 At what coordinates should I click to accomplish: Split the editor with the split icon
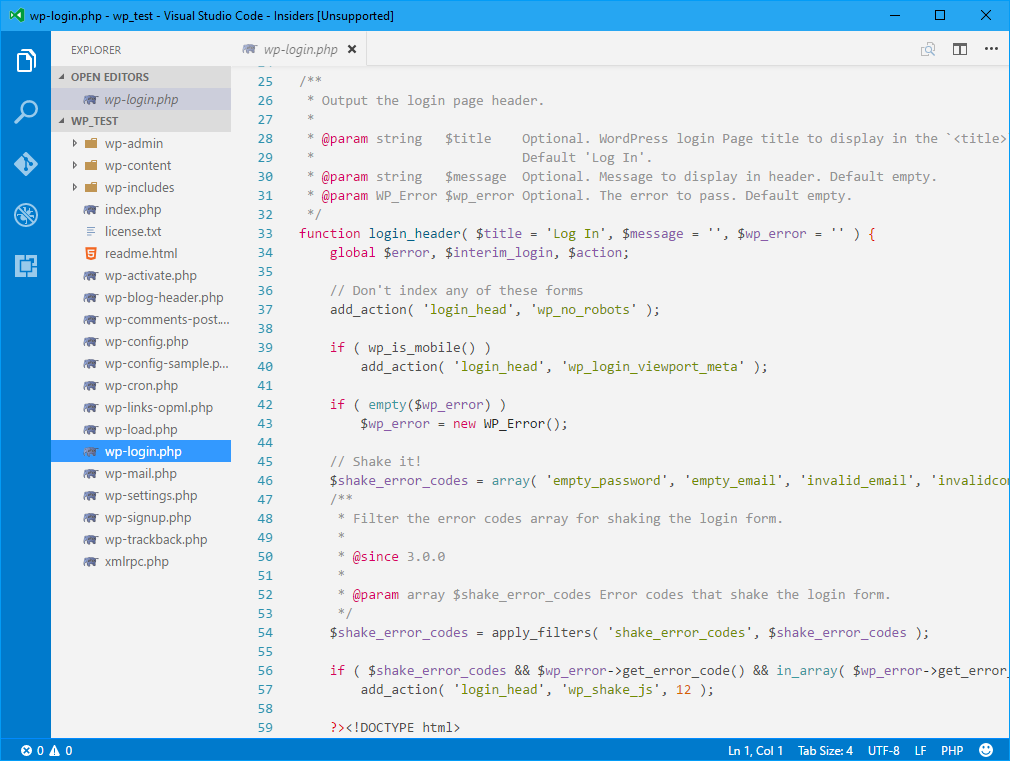(x=960, y=50)
